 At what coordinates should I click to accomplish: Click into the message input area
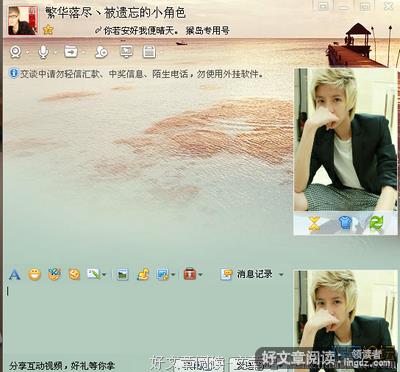coord(147,320)
